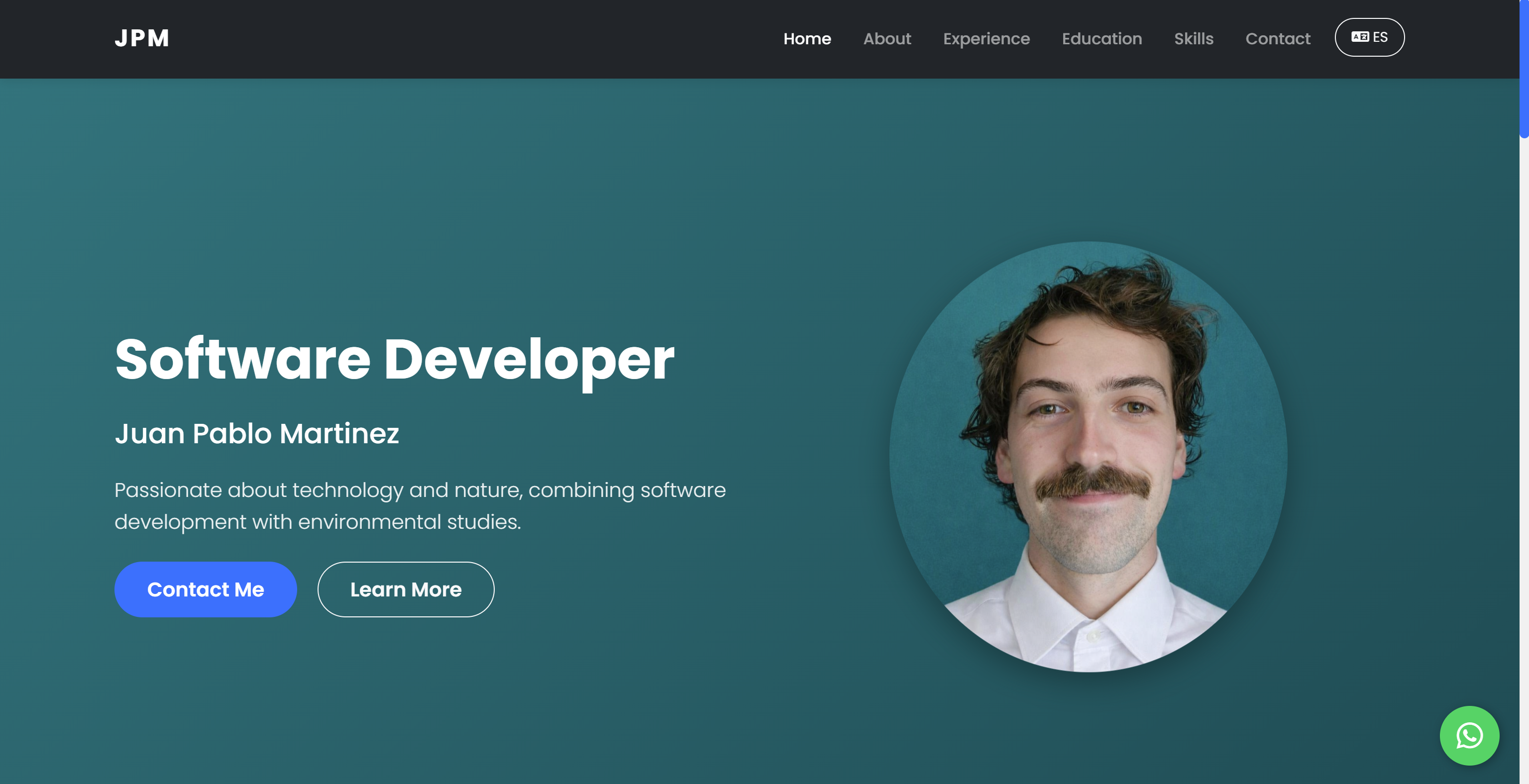Go to the Skills section
Image resolution: width=1529 pixels, height=784 pixels.
click(1194, 38)
